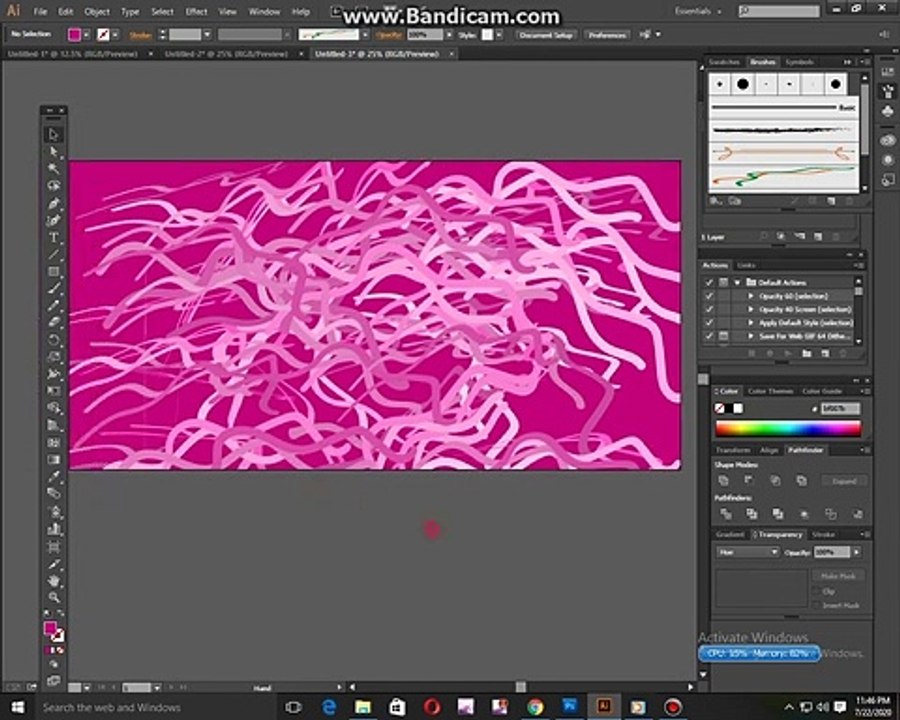Select the Rotate tool

pos(53,340)
